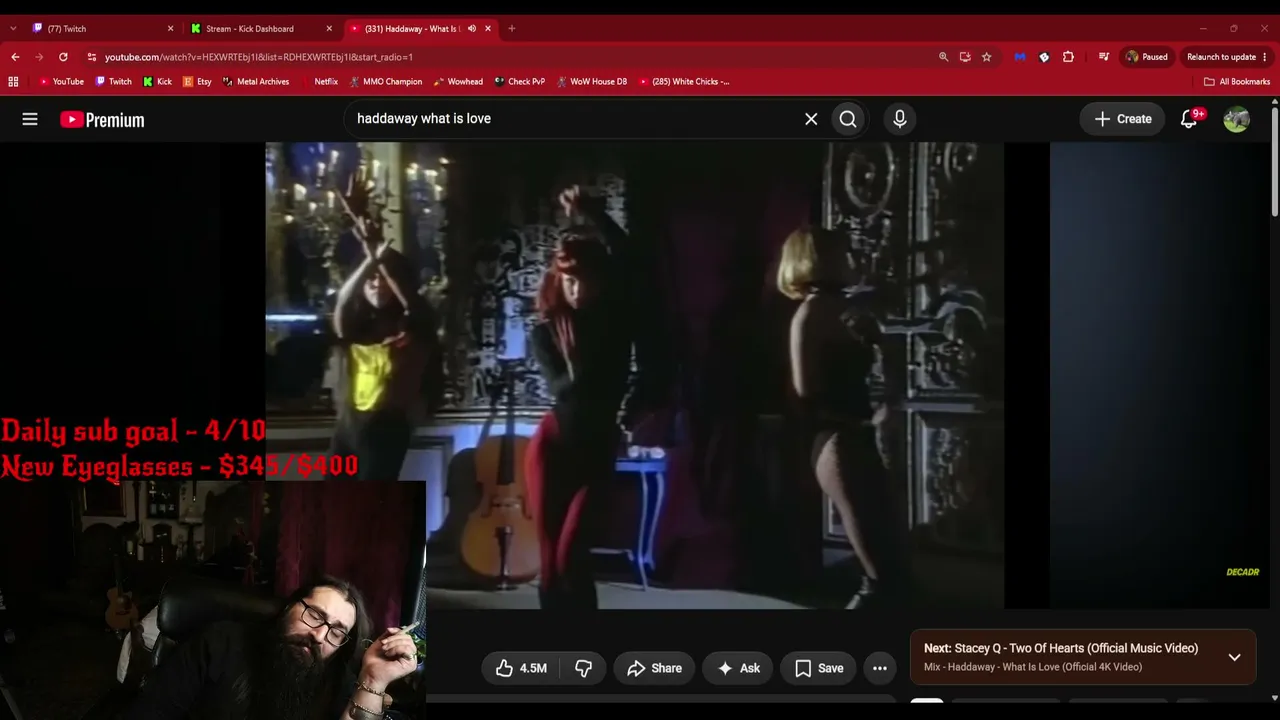1280x720 pixels.
Task: Share the Haddaway video
Action: point(654,668)
